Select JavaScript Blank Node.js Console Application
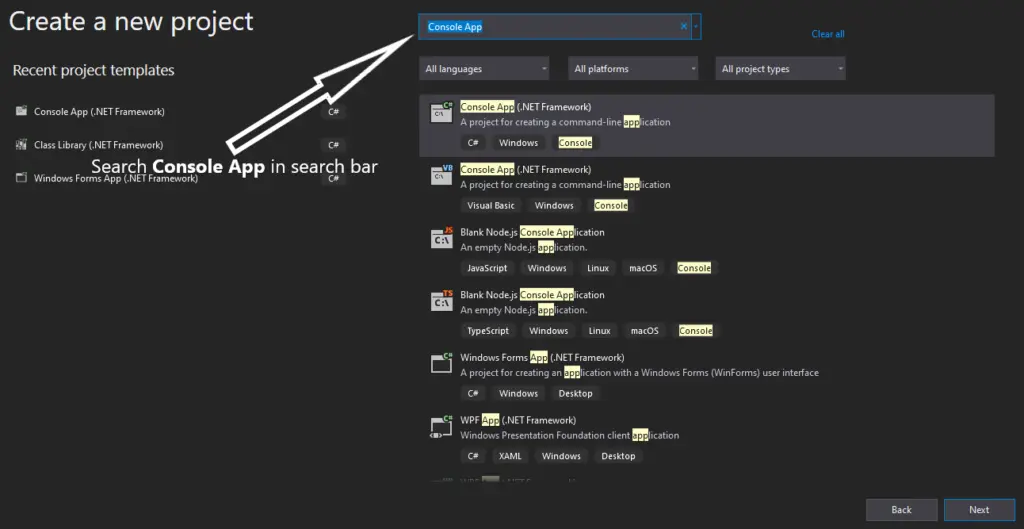The width and height of the screenshot is (1024, 529). (x=707, y=251)
